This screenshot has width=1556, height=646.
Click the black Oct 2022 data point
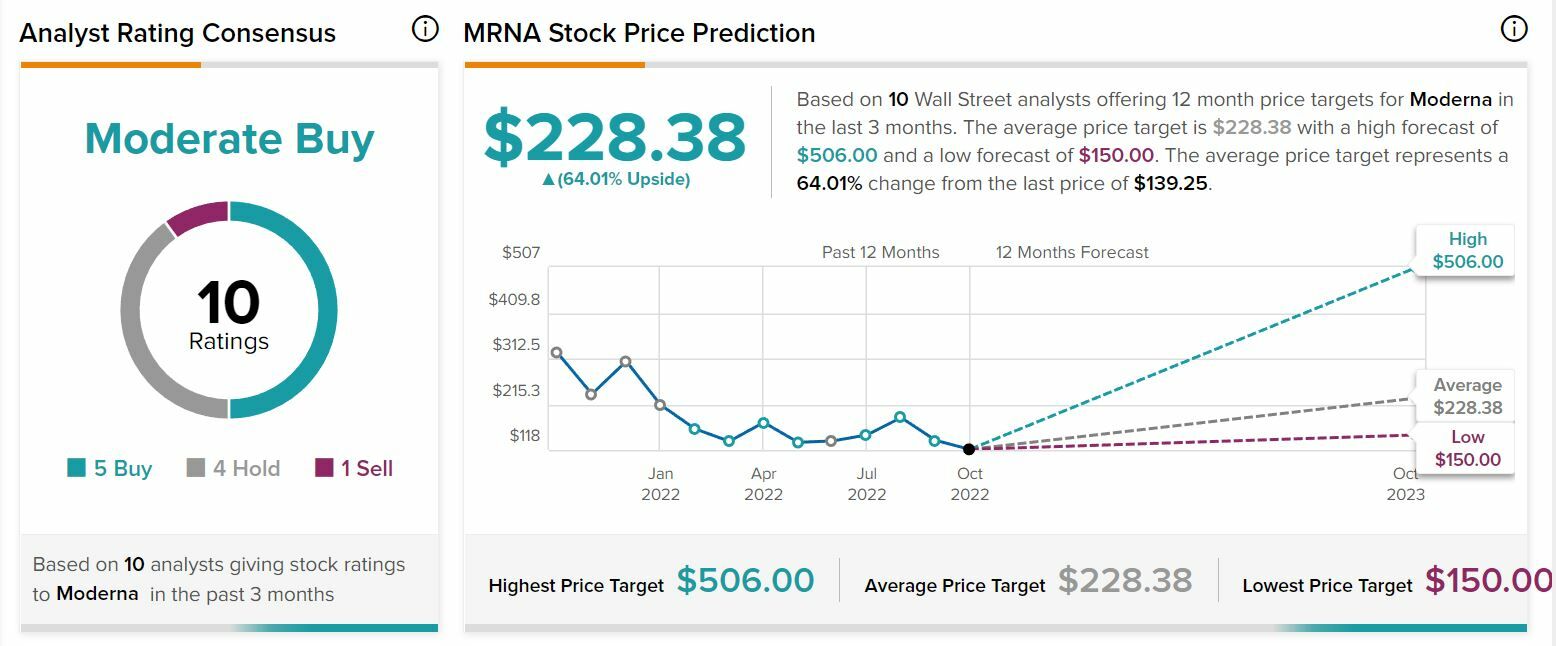(969, 449)
